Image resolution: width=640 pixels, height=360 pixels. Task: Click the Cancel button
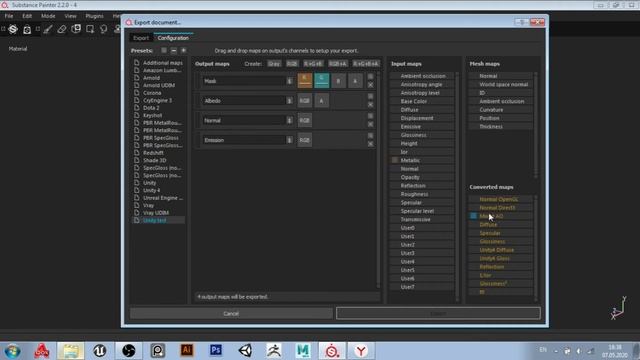231,313
